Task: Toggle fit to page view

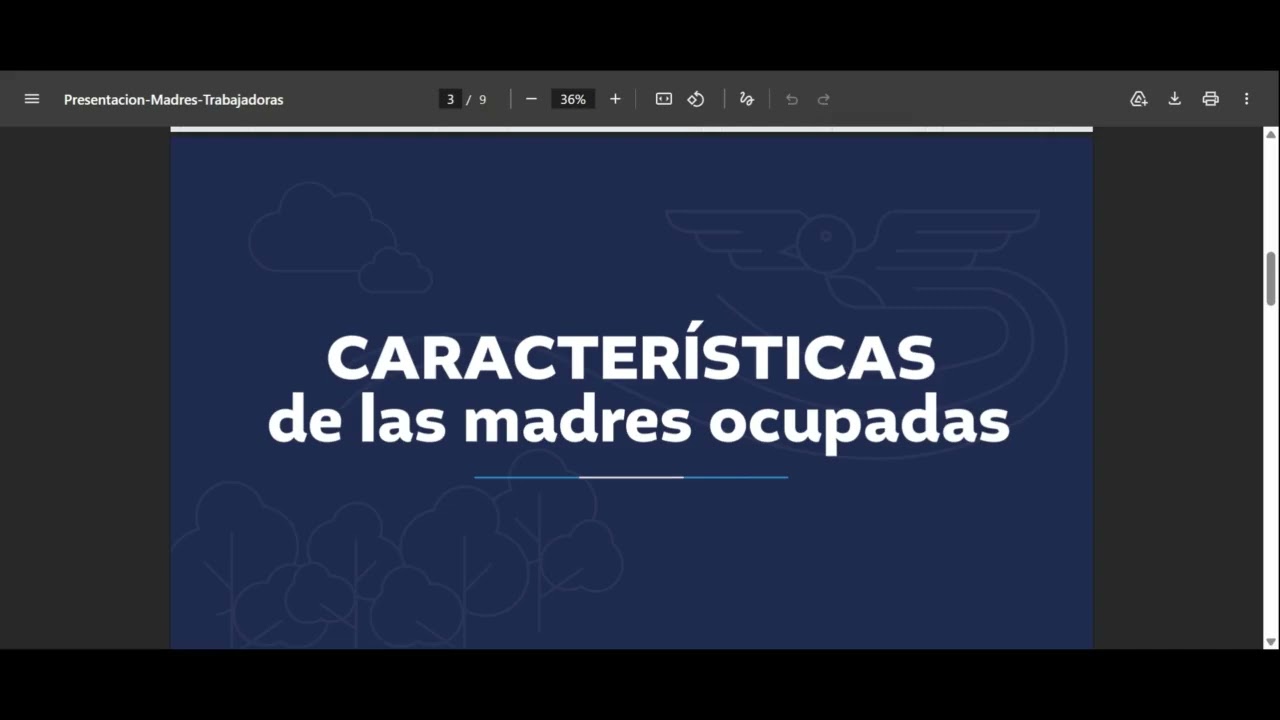Action: (x=664, y=99)
